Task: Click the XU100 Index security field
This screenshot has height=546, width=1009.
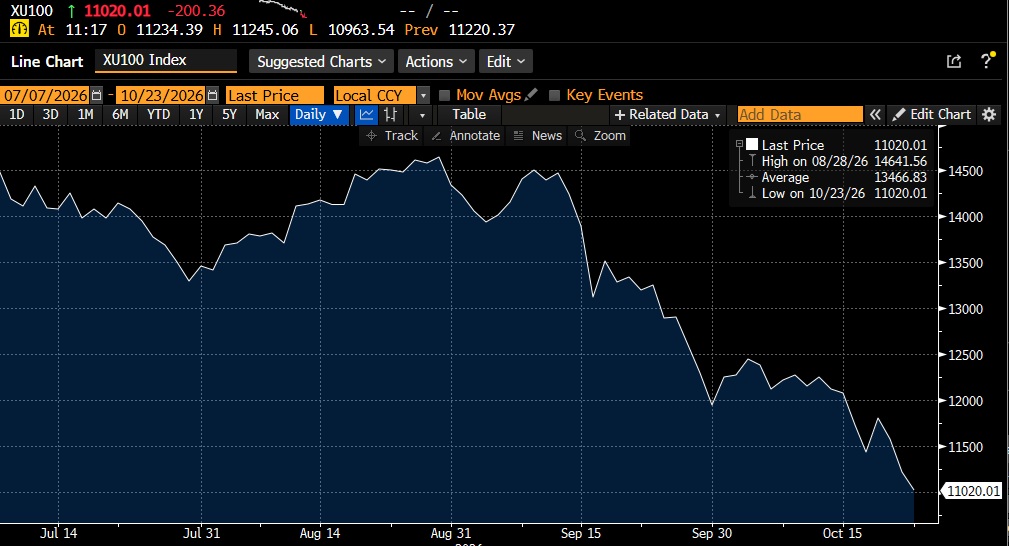Action: pyautogui.click(x=166, y=61)
